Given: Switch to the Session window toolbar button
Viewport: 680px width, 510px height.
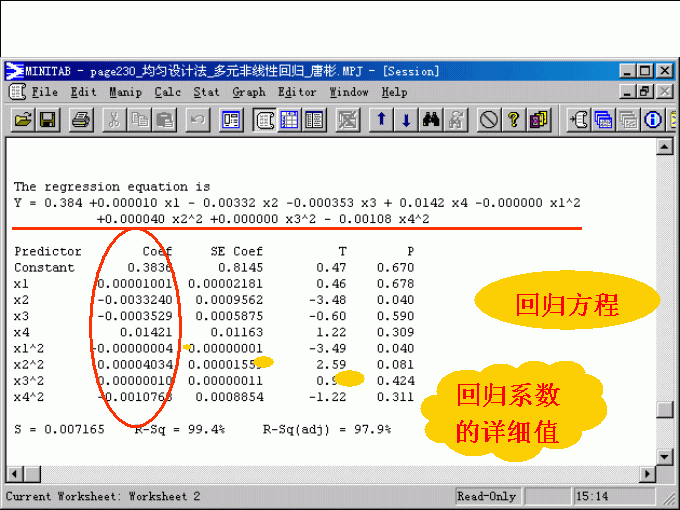Looking at the screenshot, I should 265,120.
